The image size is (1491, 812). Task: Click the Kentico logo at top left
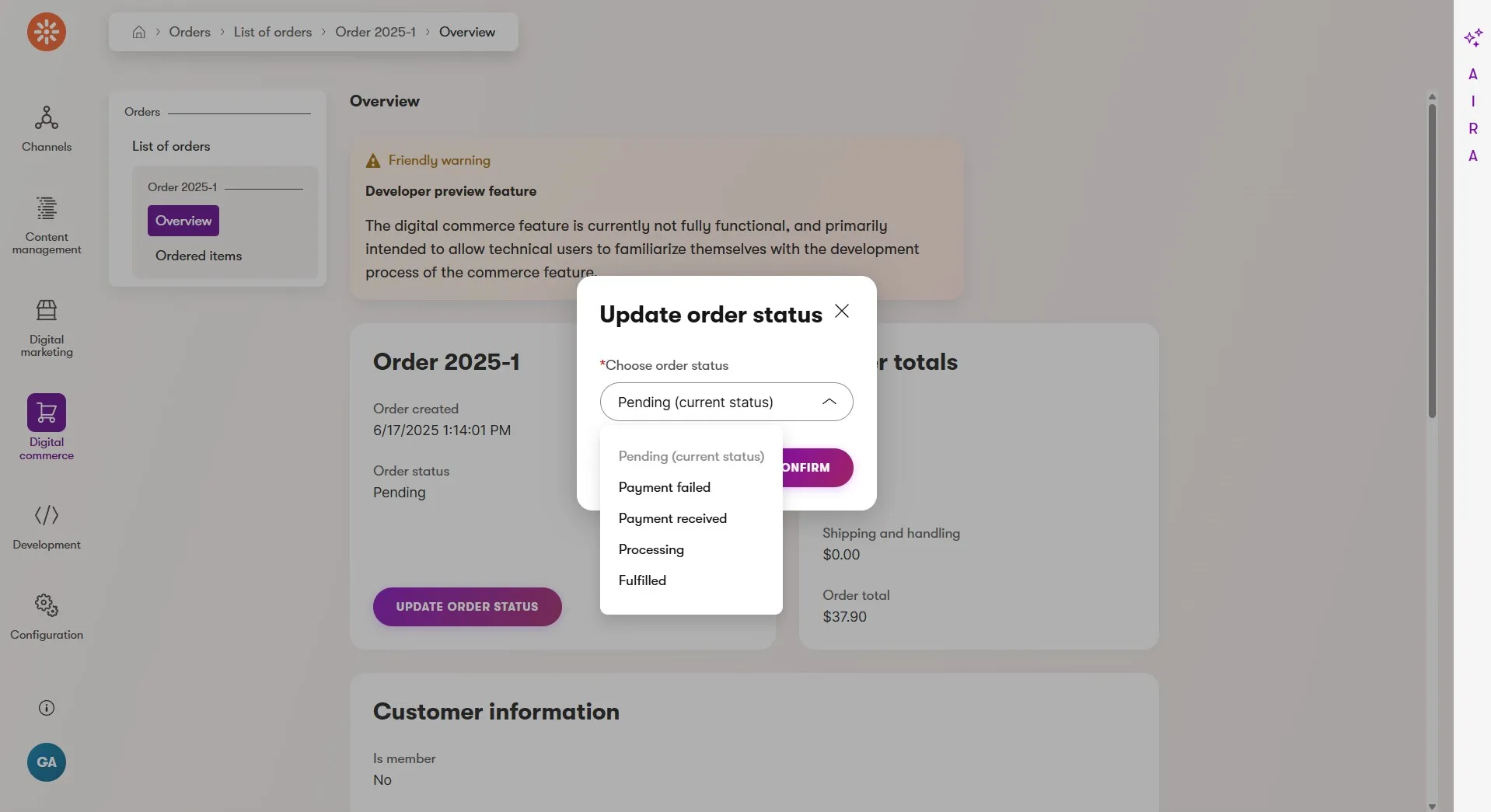click(x=47, y=32)
